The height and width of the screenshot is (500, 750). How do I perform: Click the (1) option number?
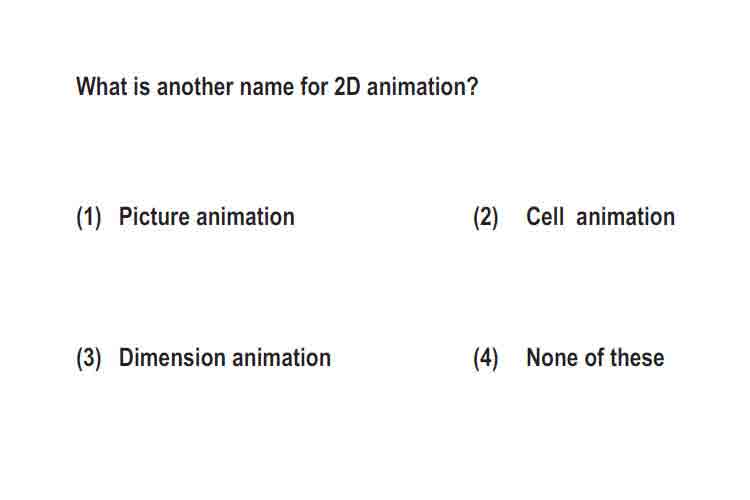pos(89,218)
